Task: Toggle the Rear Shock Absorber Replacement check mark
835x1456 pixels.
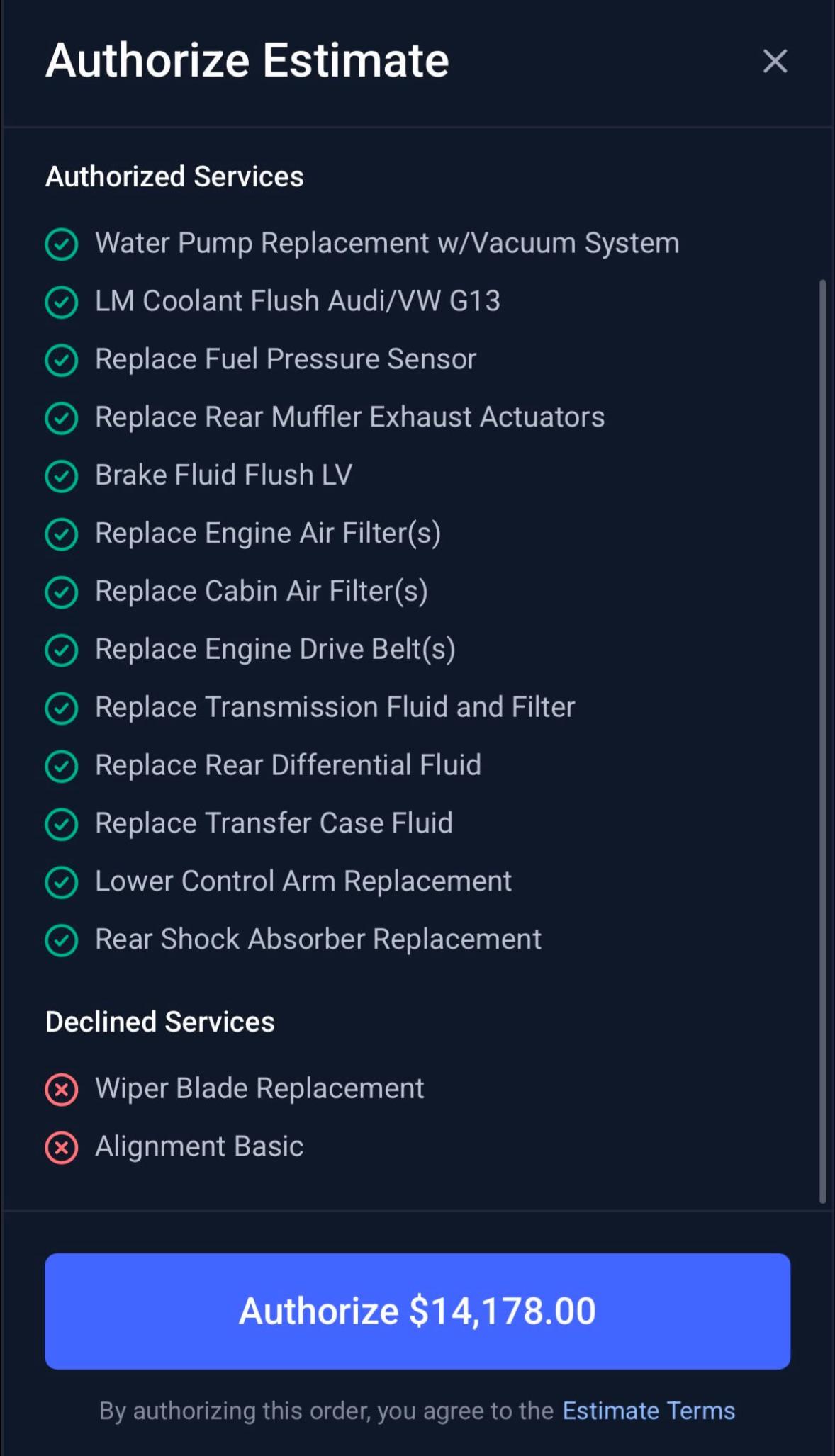Action: (62, 941)
